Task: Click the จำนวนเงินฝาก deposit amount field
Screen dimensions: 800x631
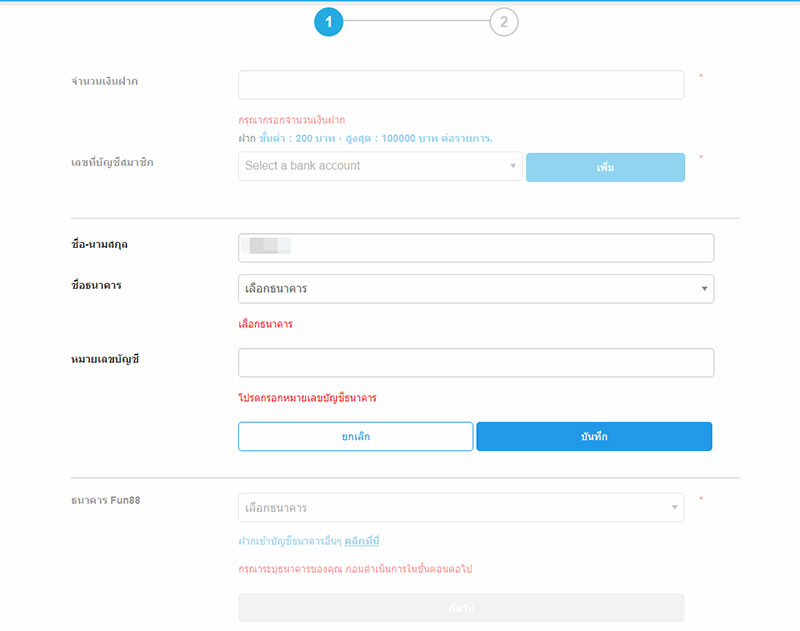Action: point(461,85)
